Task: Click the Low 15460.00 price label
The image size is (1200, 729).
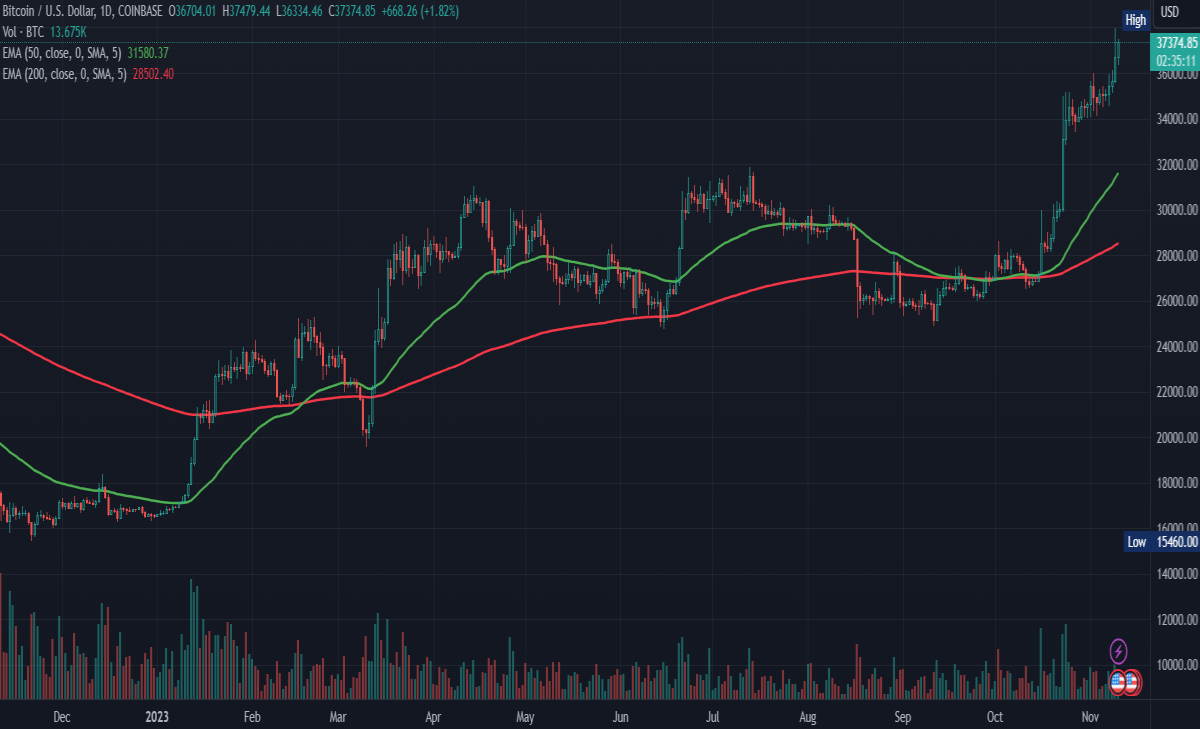Action: [x=1160, y=541]
